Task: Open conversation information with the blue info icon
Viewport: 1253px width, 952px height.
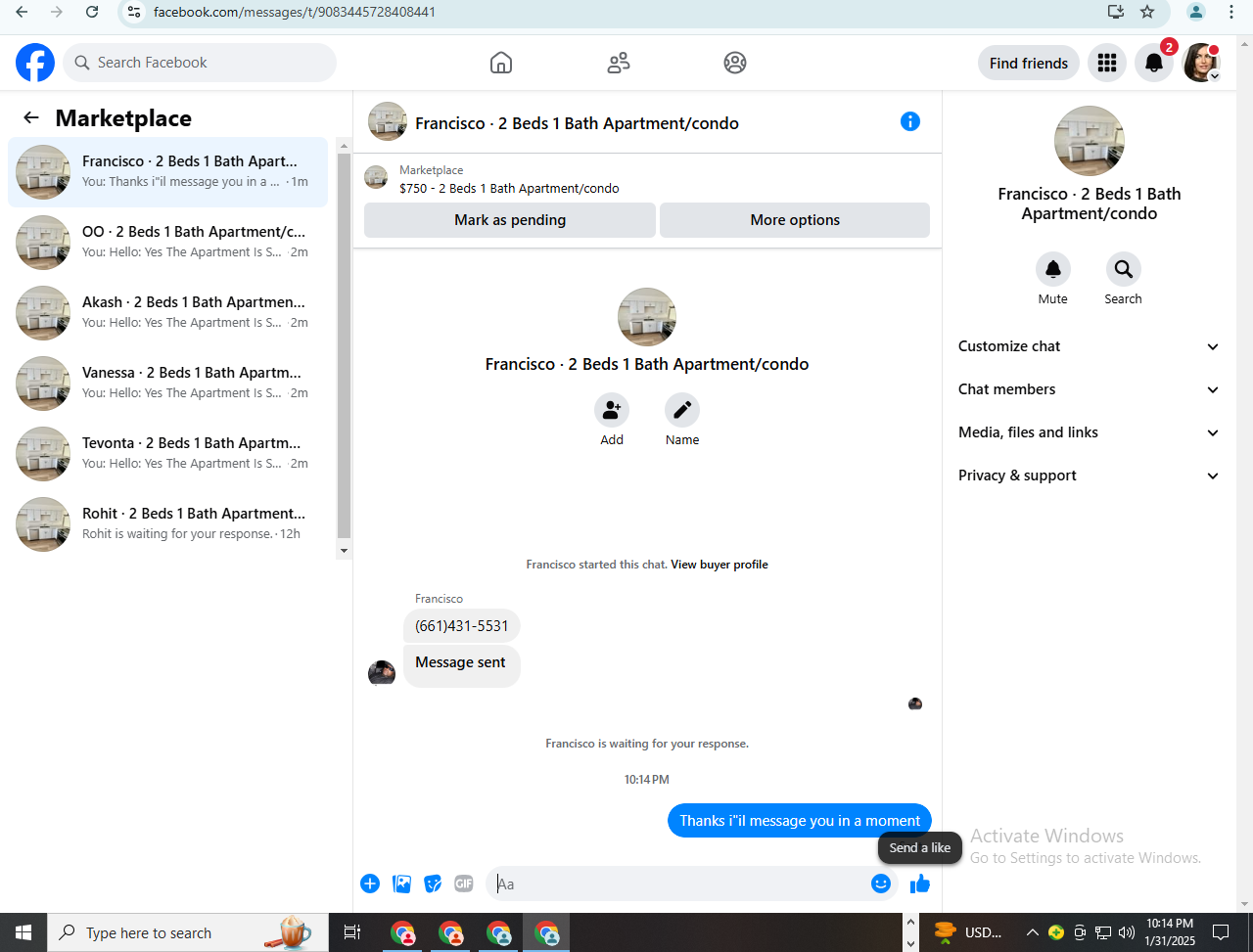Action: click(x=910, y=121)
